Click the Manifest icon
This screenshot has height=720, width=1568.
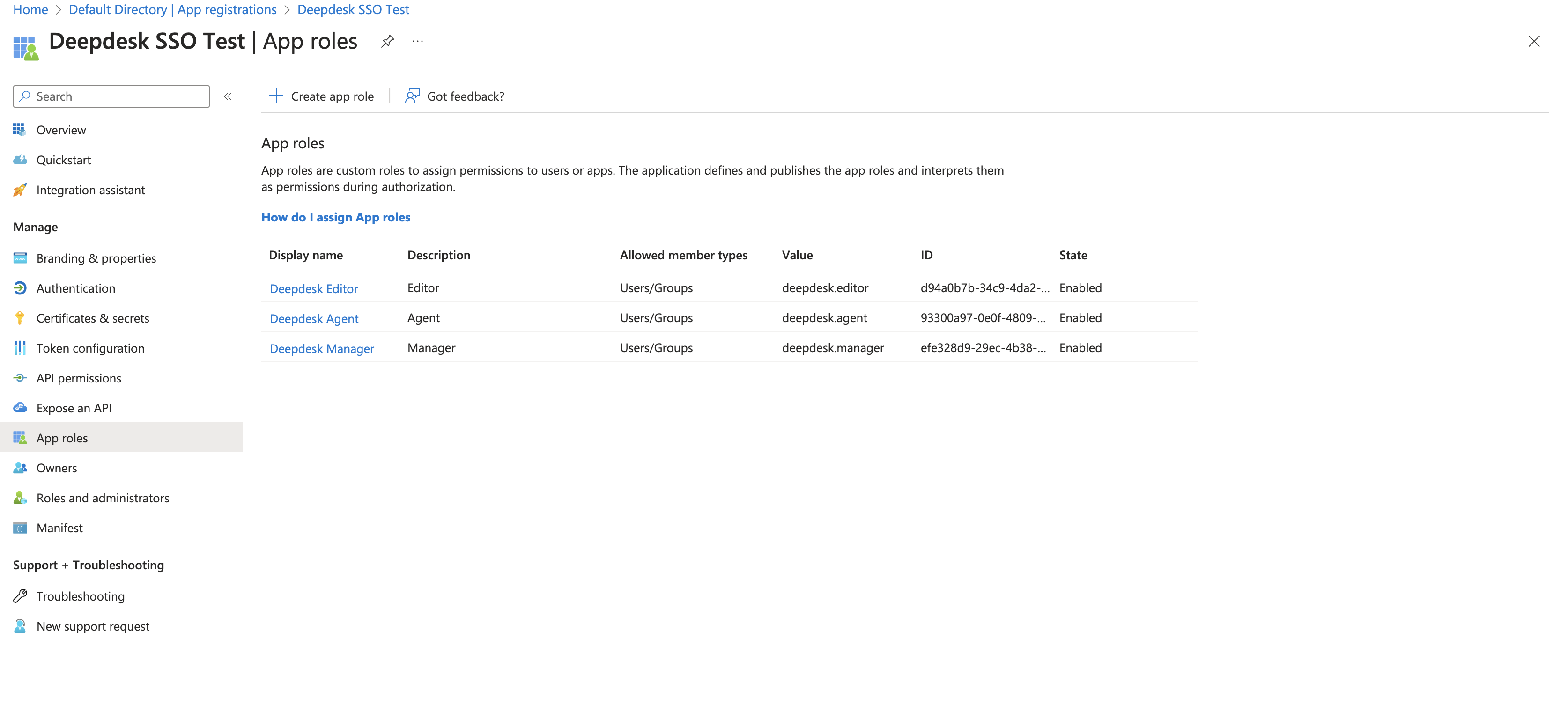click(x=20, y=528)
